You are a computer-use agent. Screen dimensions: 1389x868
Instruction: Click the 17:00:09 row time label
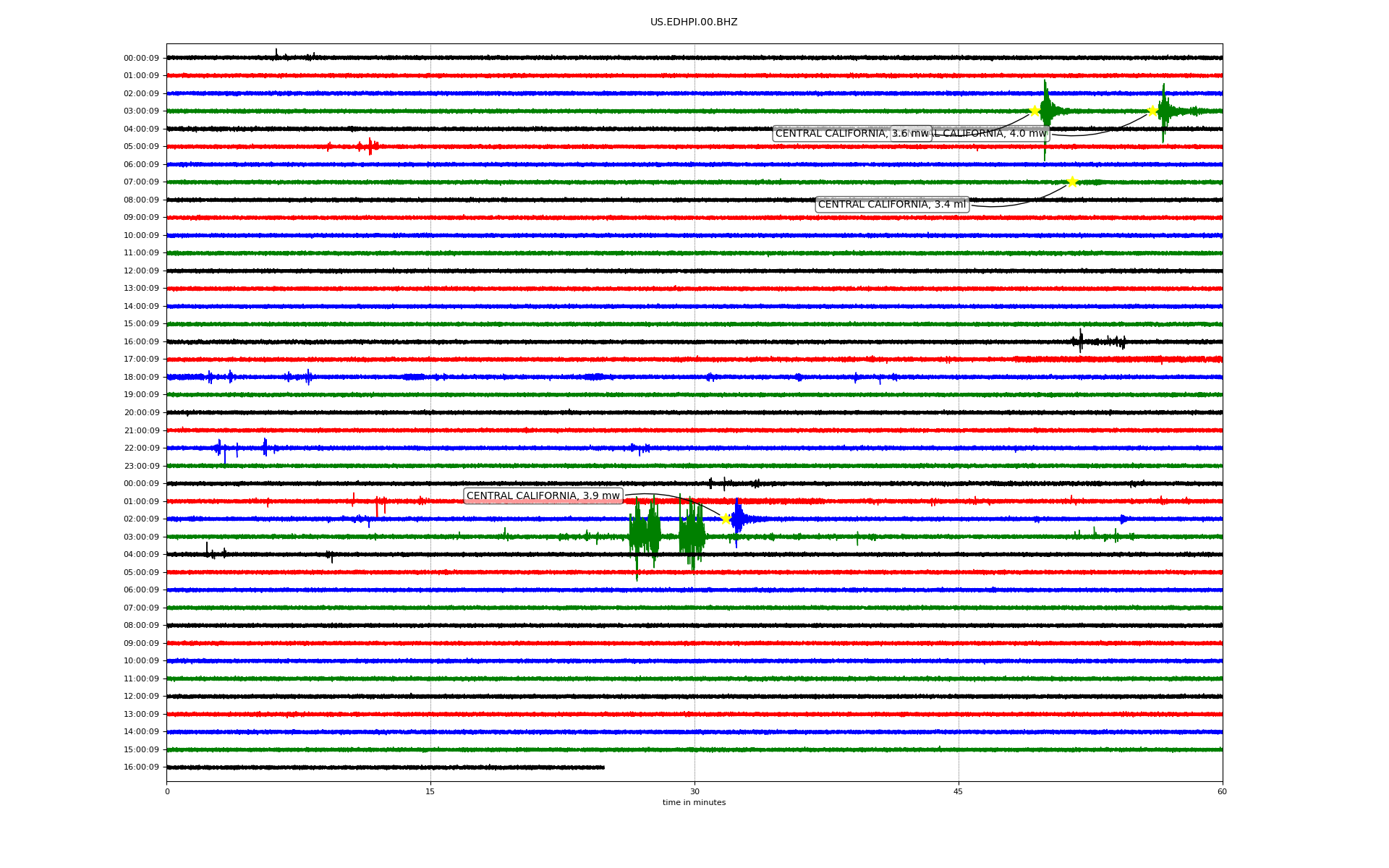141,359
